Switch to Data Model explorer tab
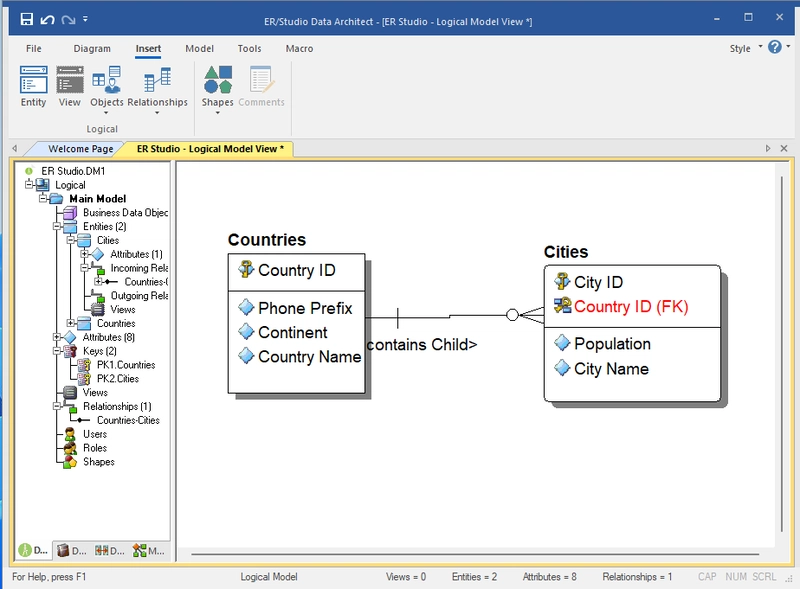 pos(34,550)
